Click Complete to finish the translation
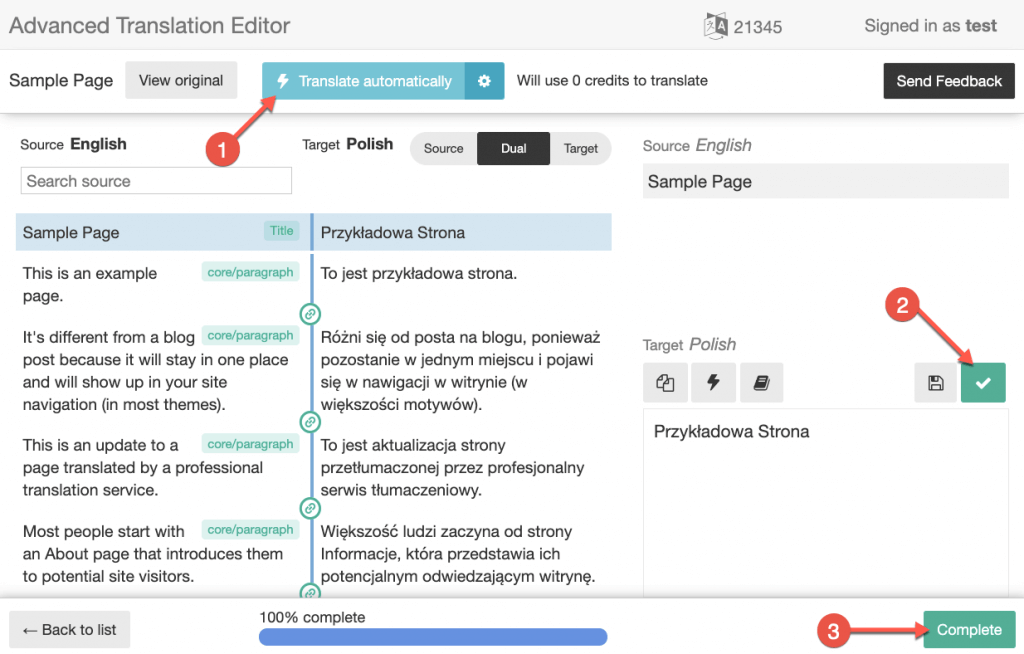 (968, 629)
